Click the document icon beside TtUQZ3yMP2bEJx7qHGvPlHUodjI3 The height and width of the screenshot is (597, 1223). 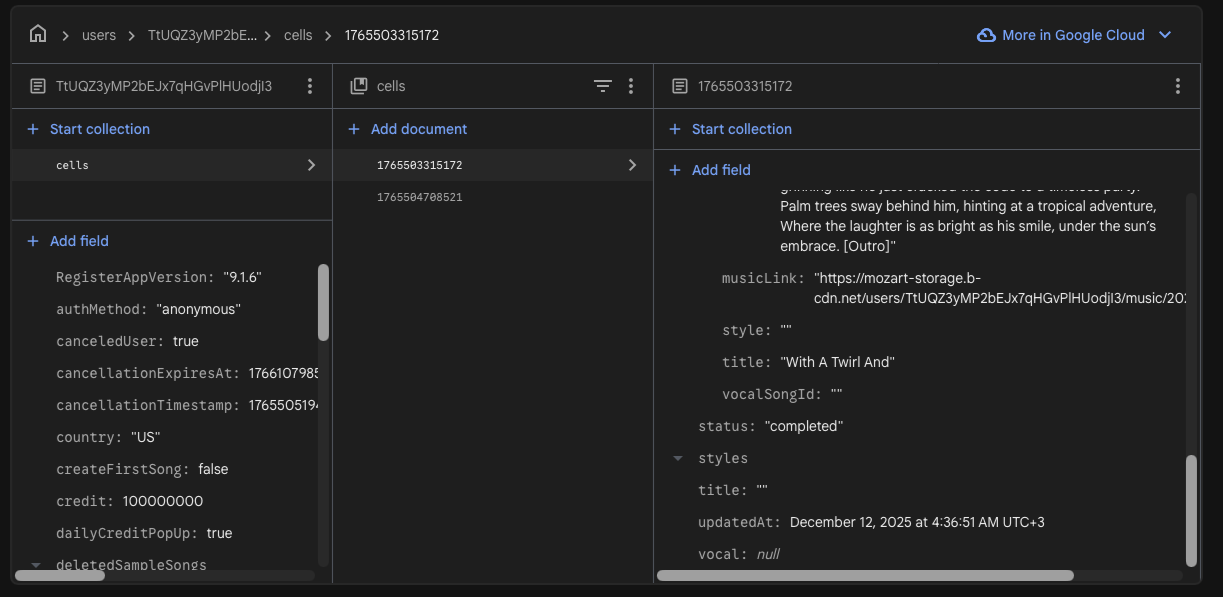(38, 86)
